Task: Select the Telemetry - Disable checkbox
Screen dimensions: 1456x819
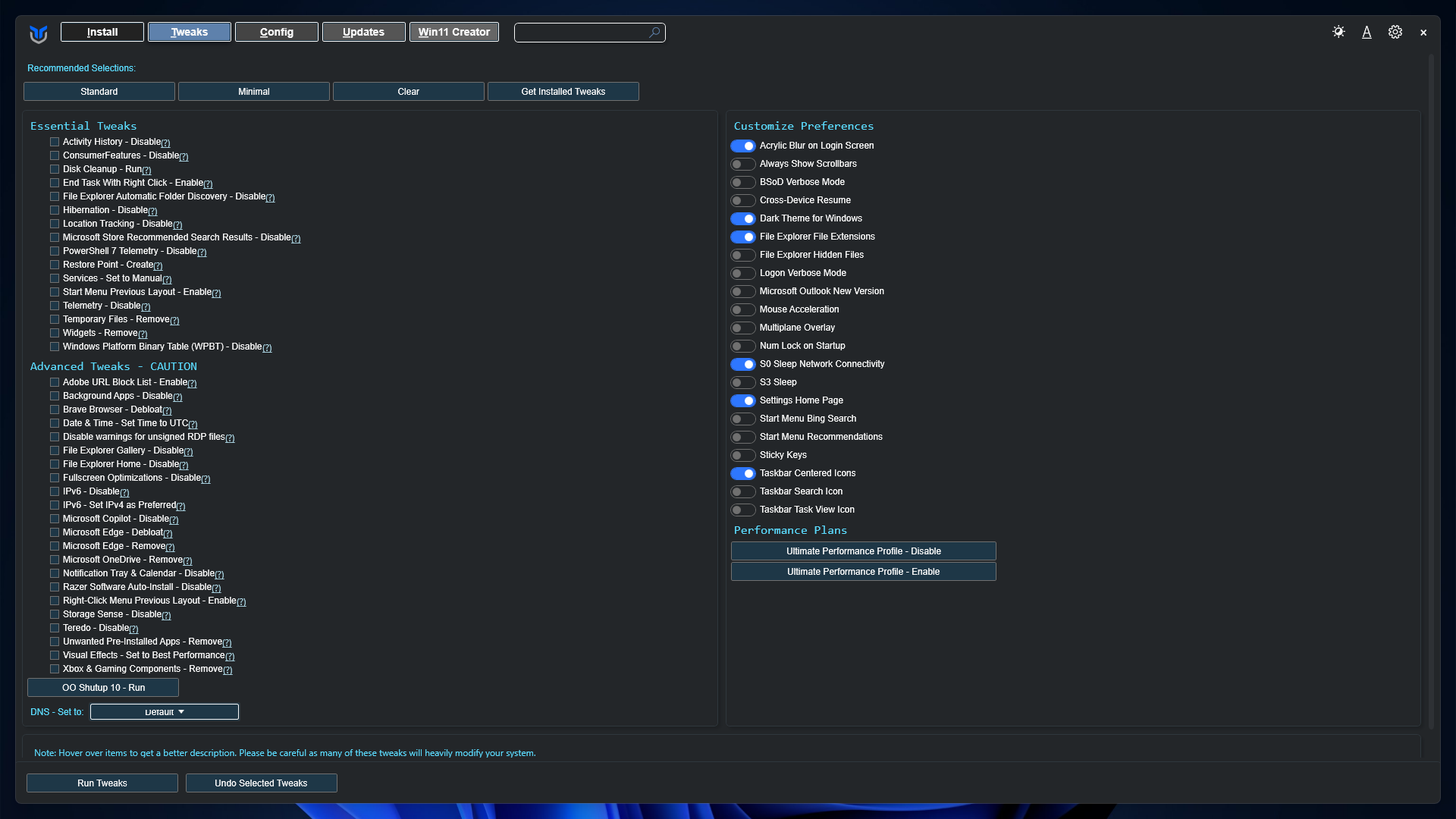Action: (x=55, y=306)
